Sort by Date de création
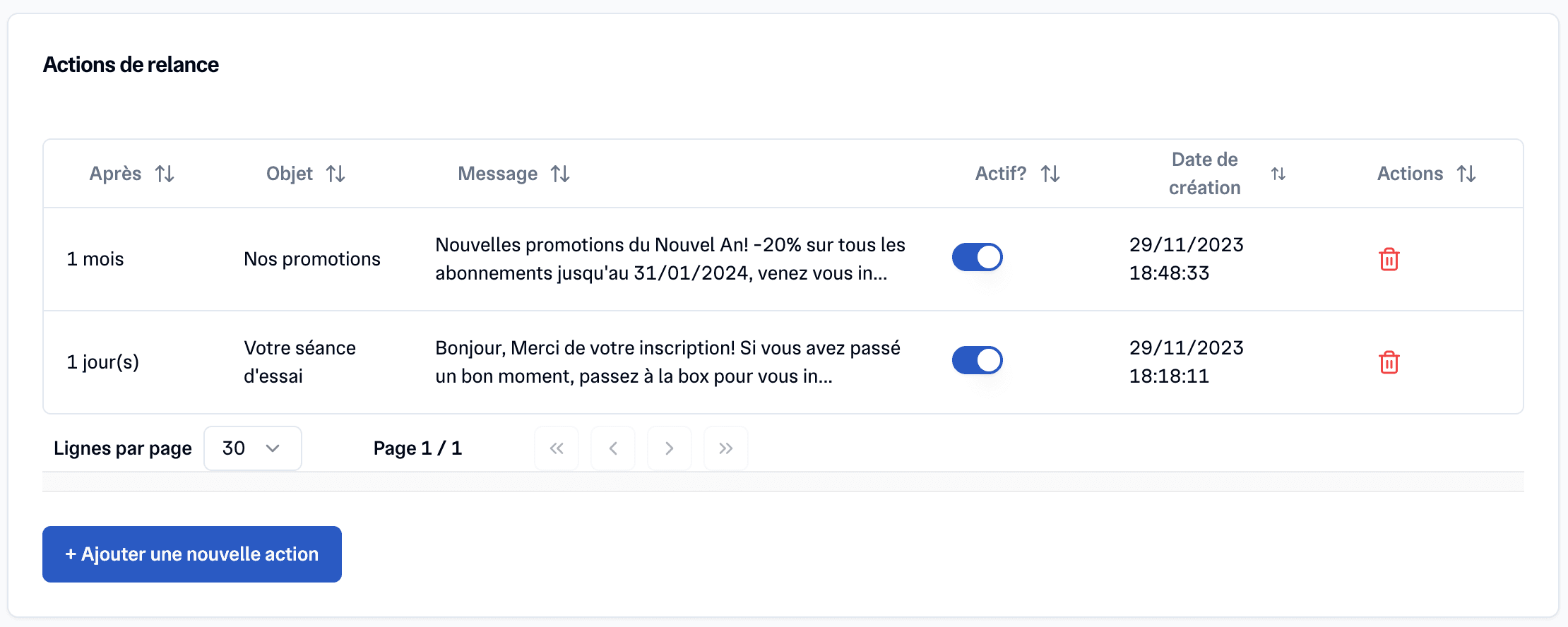The height and width of the screenshot is (627, 1568). coord(1278,173)
